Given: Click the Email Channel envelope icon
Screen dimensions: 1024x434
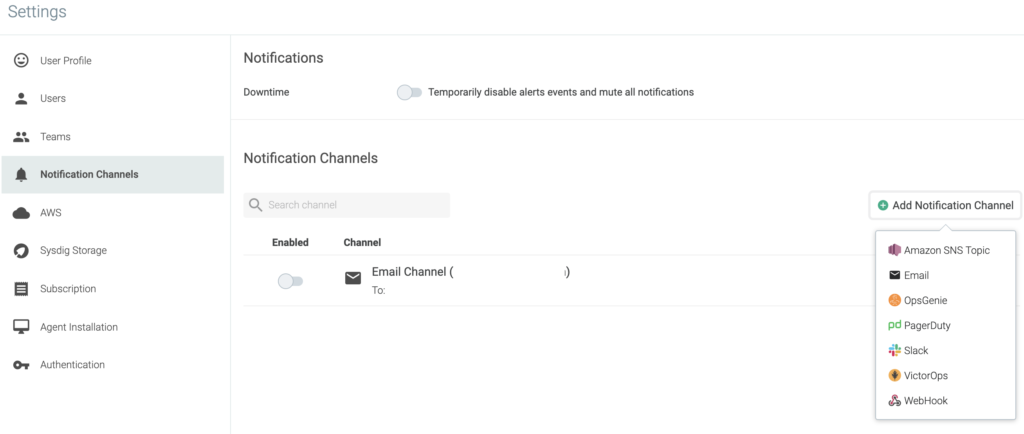Looking at the screenshot, I should point(353,279).
